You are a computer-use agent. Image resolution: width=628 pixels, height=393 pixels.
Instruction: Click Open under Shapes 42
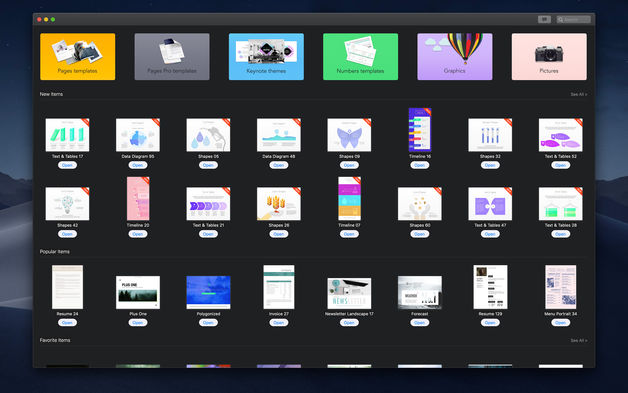click(67, 234)
